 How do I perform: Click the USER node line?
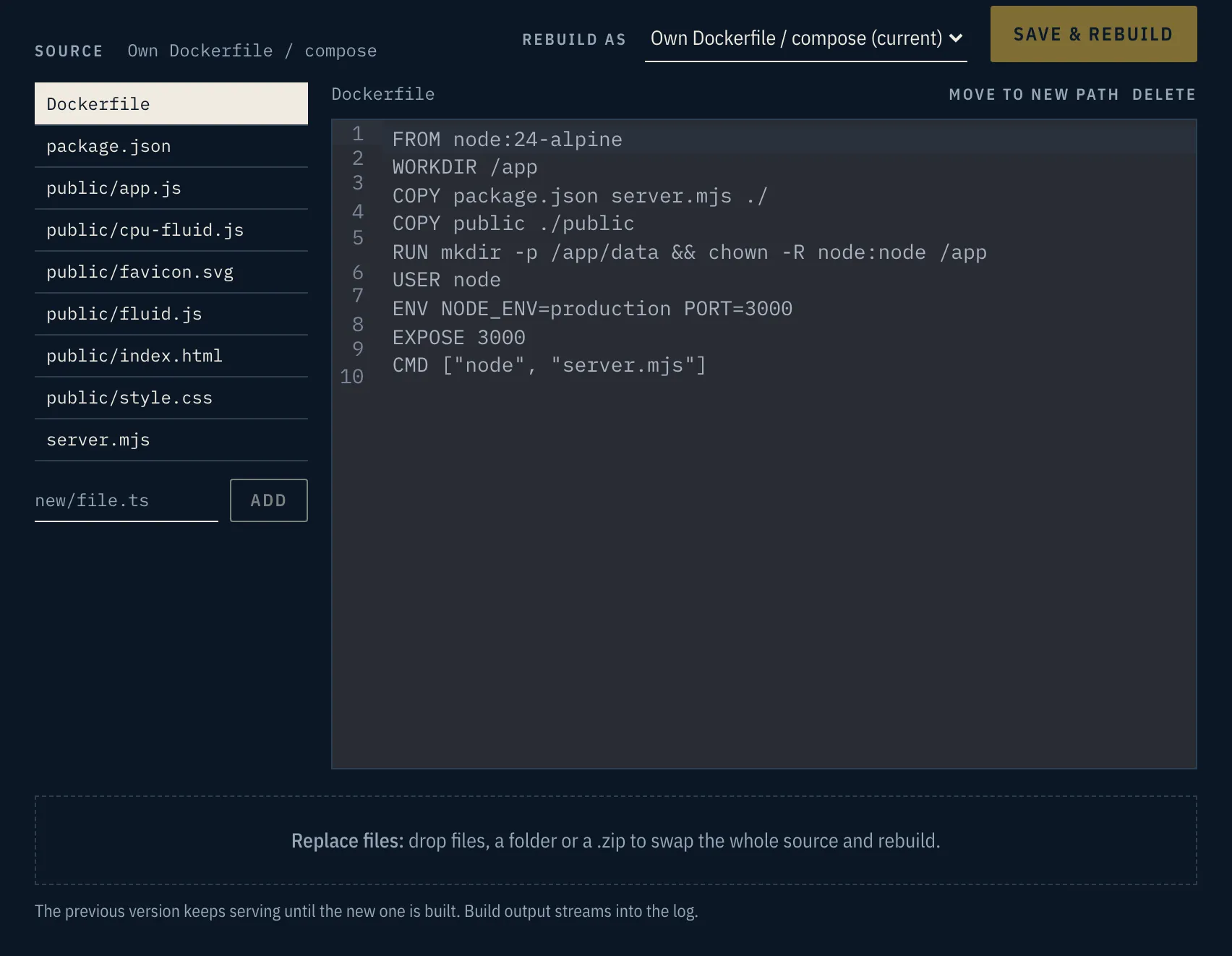446,280
